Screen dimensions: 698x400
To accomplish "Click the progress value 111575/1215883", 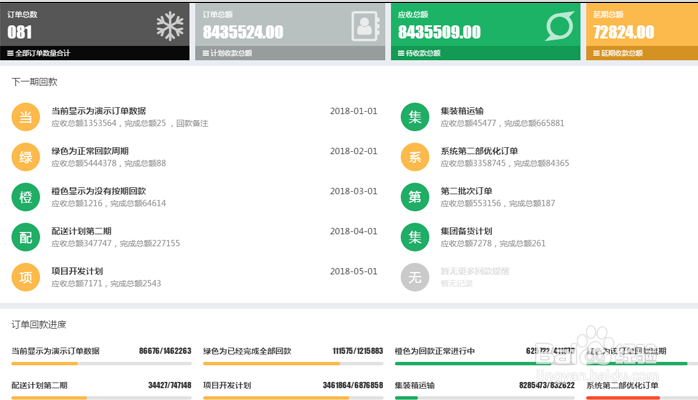I will pos(358,351).
